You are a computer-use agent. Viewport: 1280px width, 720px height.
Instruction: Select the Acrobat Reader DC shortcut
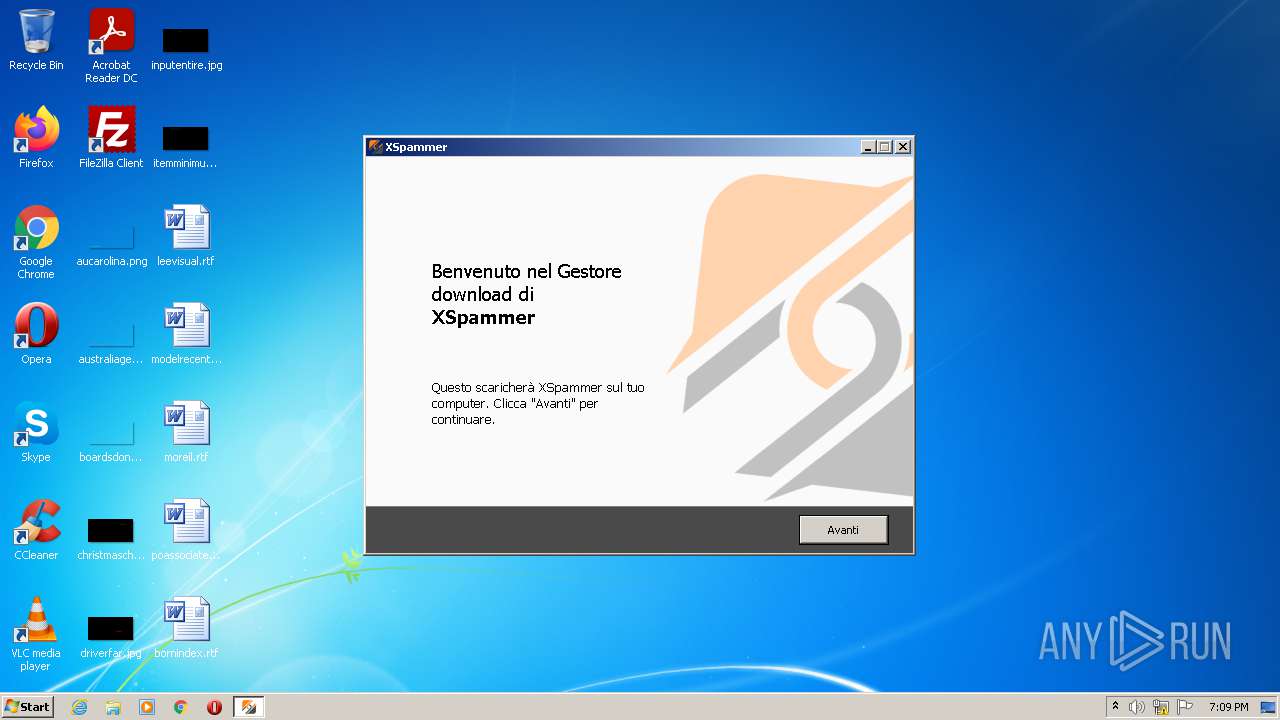pos(111,46)
